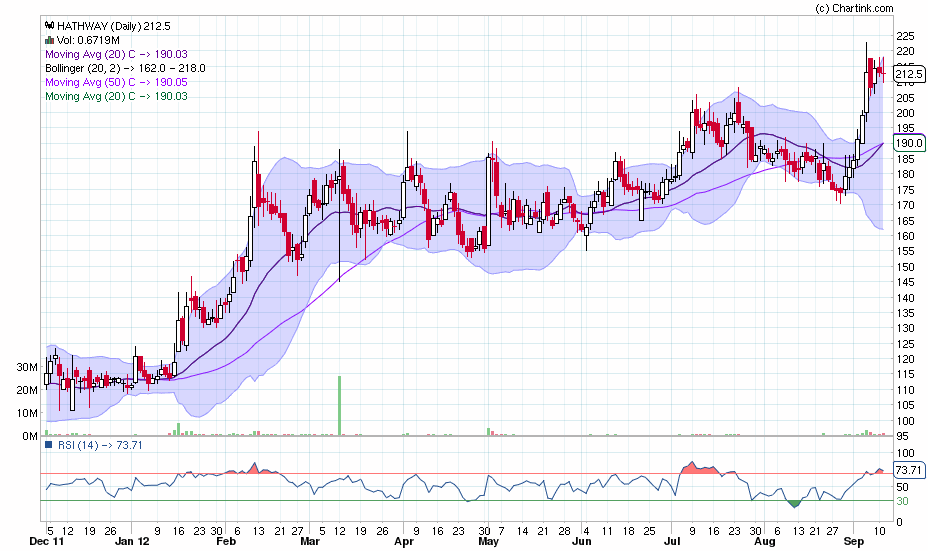Click the blue RSI legend square

[49, 445]
